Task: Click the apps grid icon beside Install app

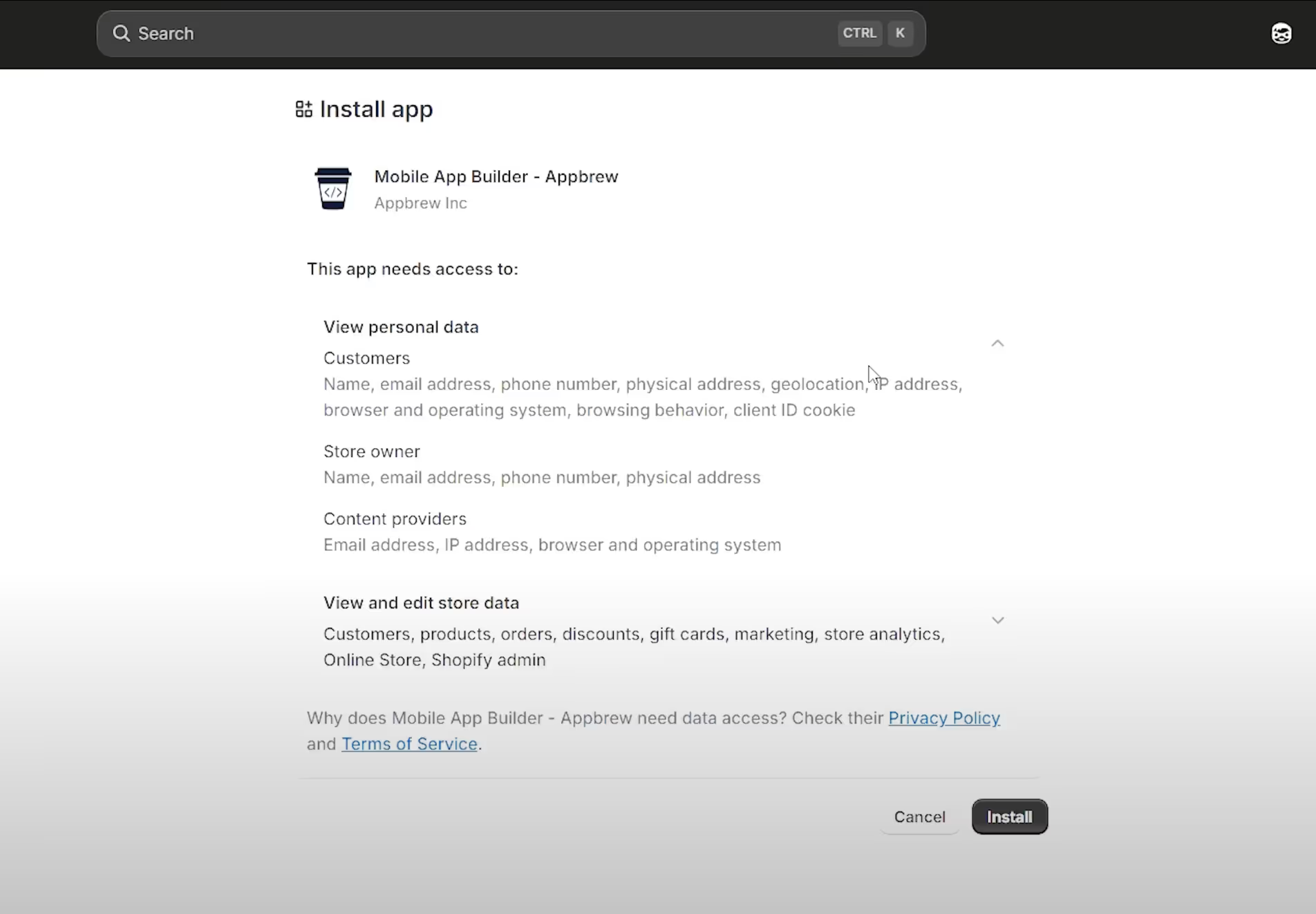Action: (303, 109)
